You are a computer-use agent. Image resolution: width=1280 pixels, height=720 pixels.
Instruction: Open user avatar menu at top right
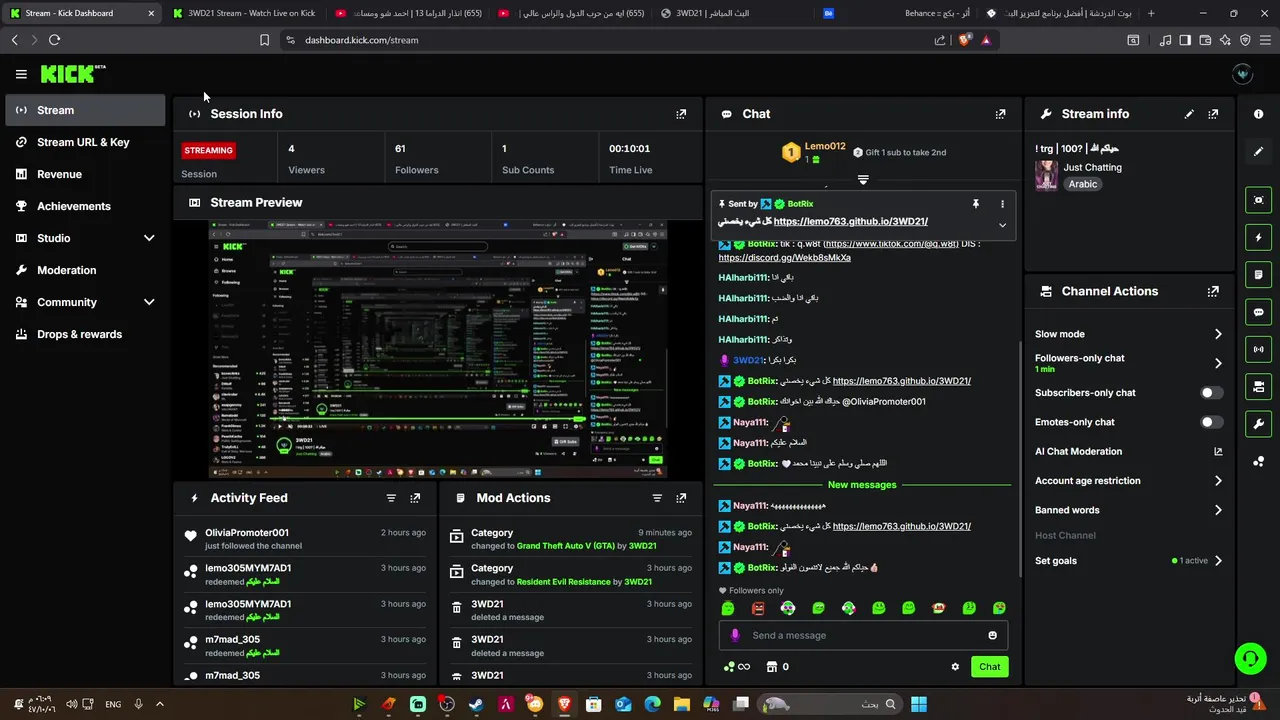1243,74
